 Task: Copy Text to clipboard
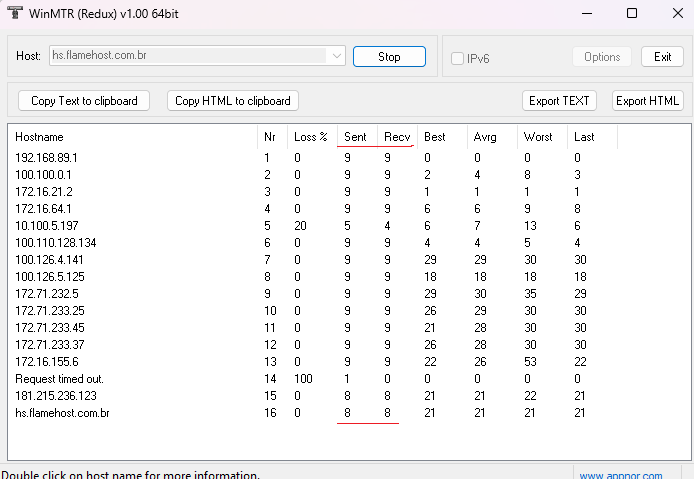[84, 101]
